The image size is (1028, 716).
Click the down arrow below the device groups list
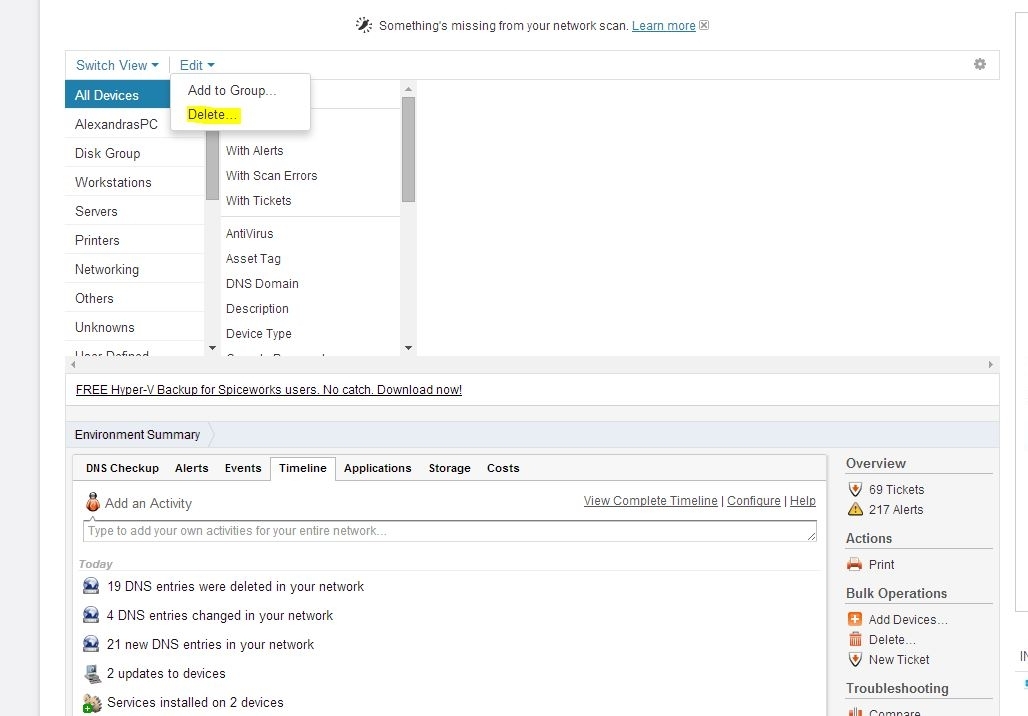tap(212, 348)
